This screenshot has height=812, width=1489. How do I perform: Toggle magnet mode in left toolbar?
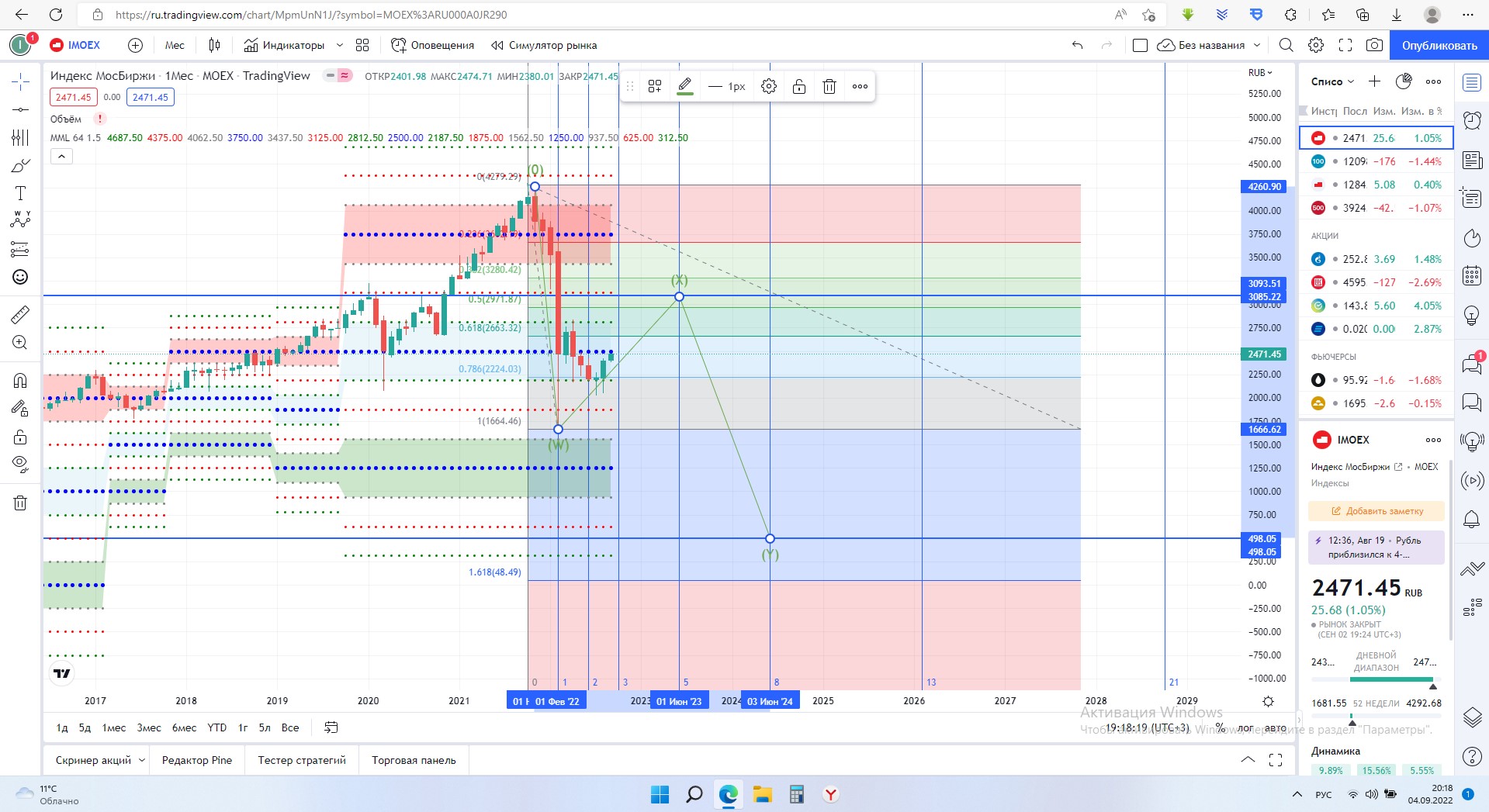pyautogui.click(x=20, y=380)
